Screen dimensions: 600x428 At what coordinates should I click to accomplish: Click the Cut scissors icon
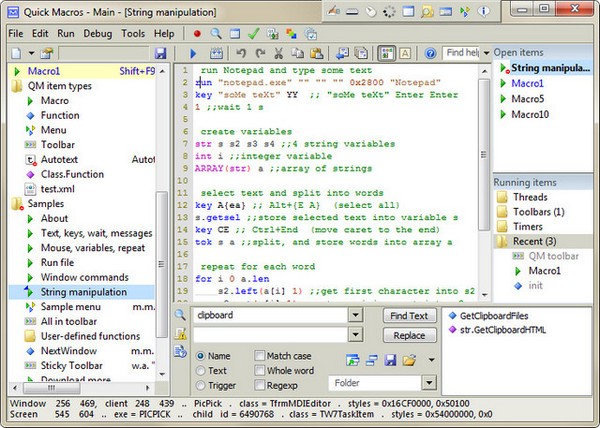click(x=280, y=53)
